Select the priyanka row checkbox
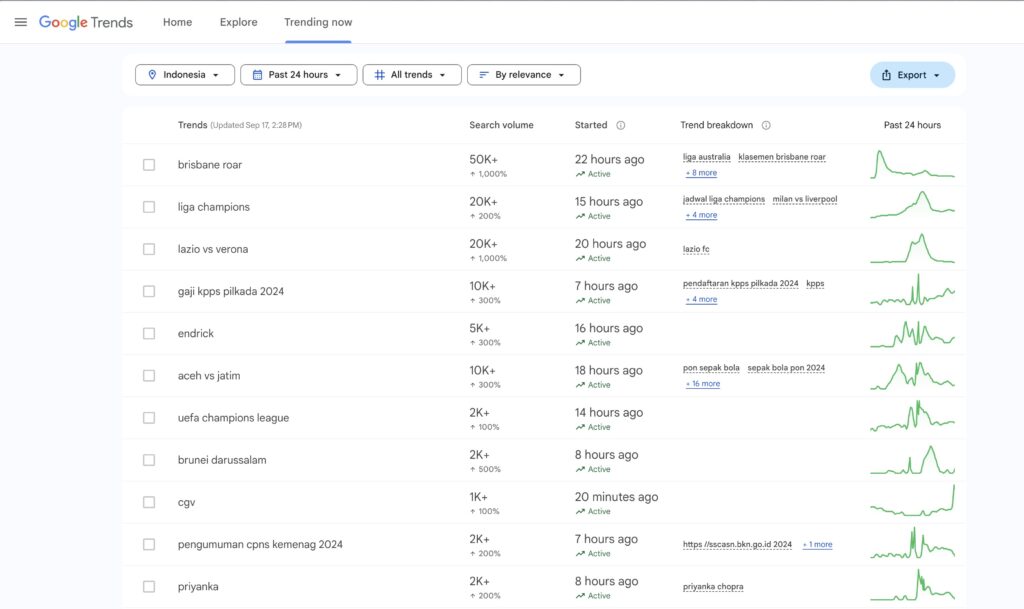The width and height of the screenshot is (1024, 609). pyautogui.click(x=149, y=587)
